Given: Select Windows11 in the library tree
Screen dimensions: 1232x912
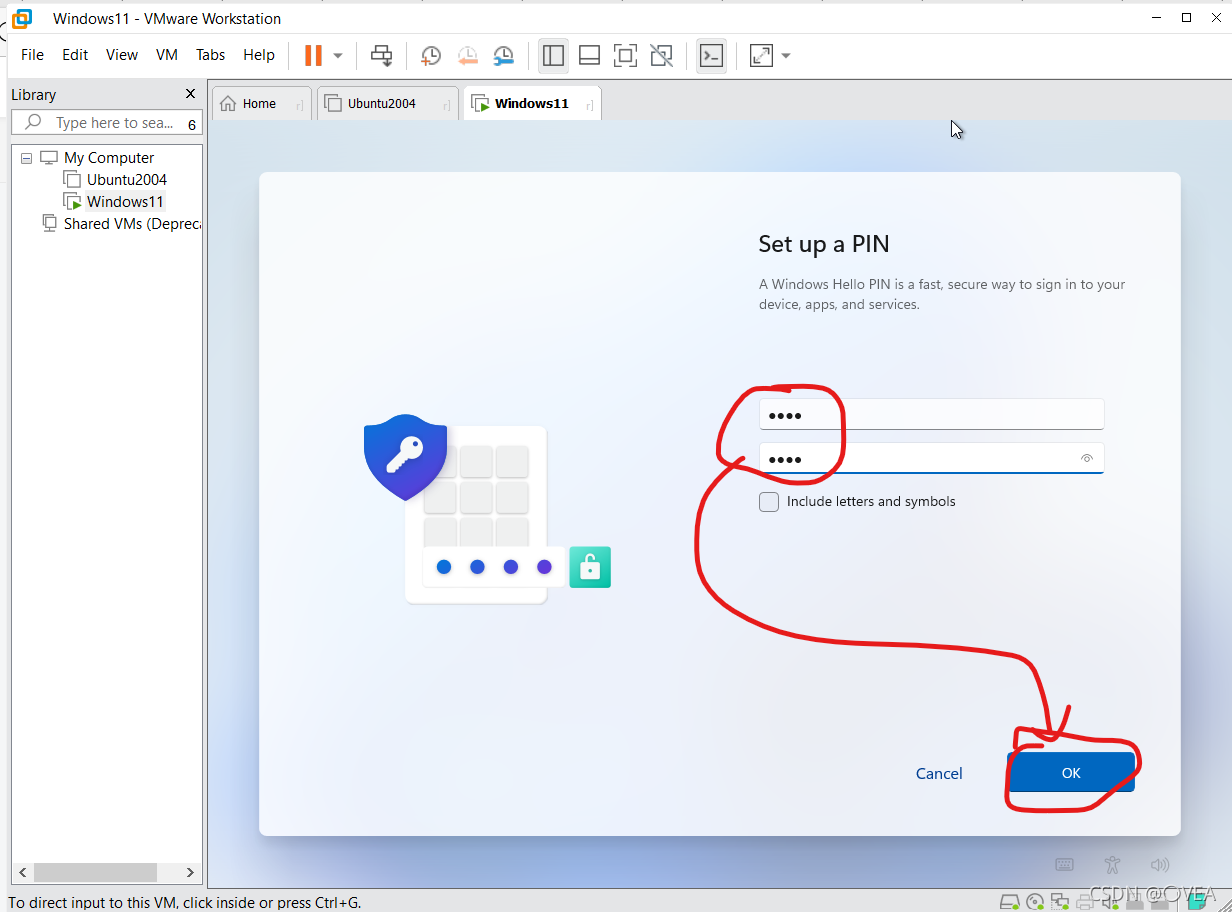Looking at the screenshot, I should click(125, 202).
